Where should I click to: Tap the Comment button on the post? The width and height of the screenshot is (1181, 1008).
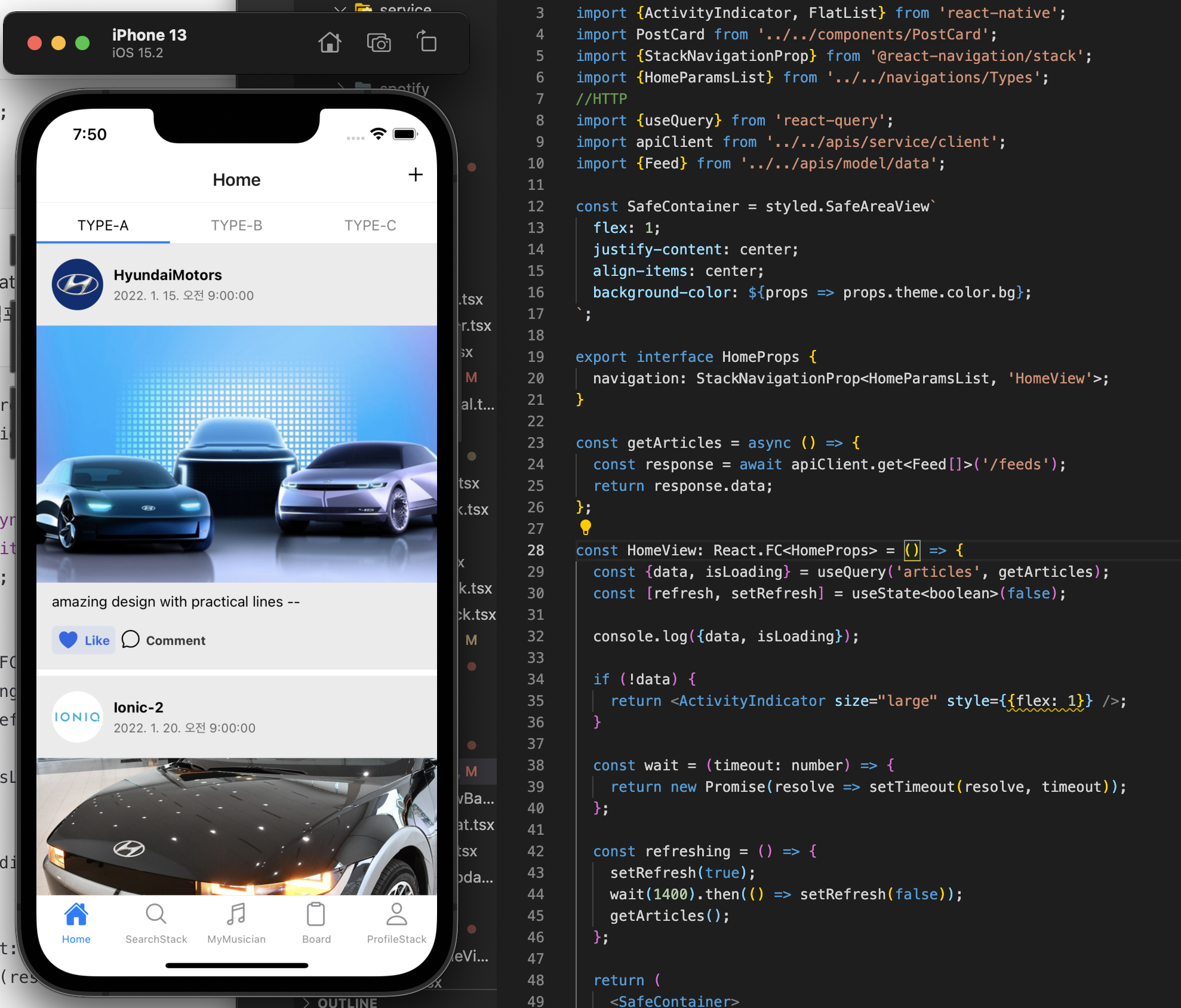point(164,640)
